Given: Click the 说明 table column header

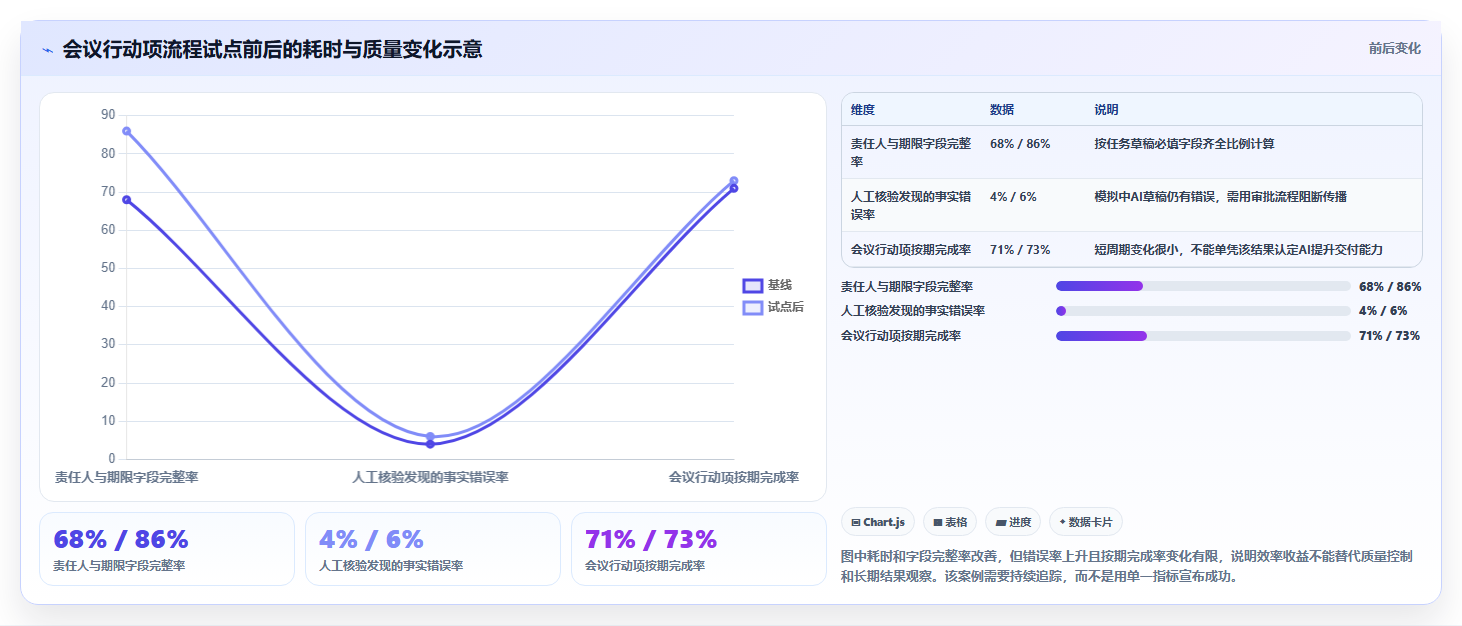Looking at the screenshot, I should [x=1107, y=110].
